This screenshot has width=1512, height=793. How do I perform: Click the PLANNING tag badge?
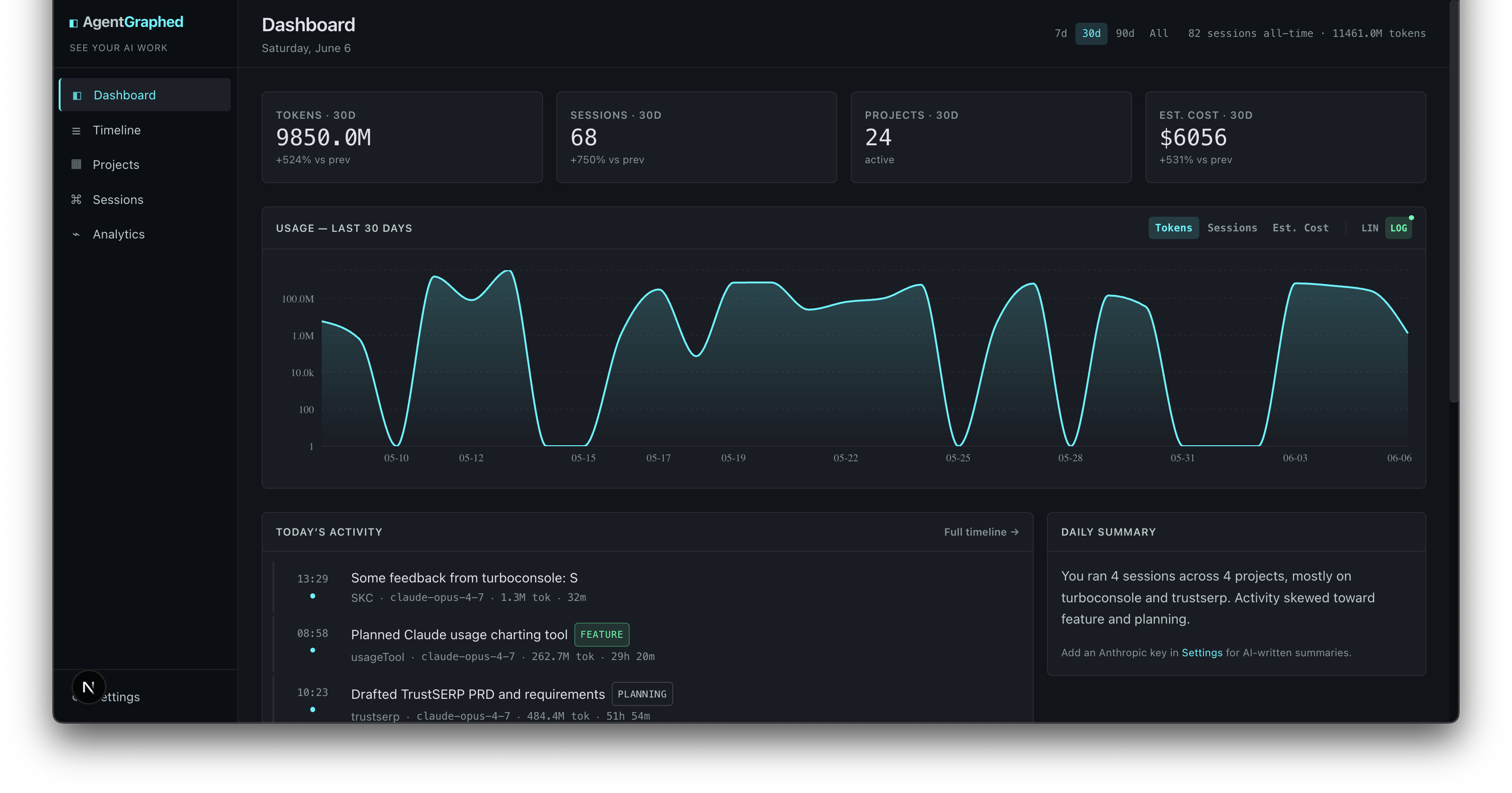pyautogui.click(x=642, y=694)
